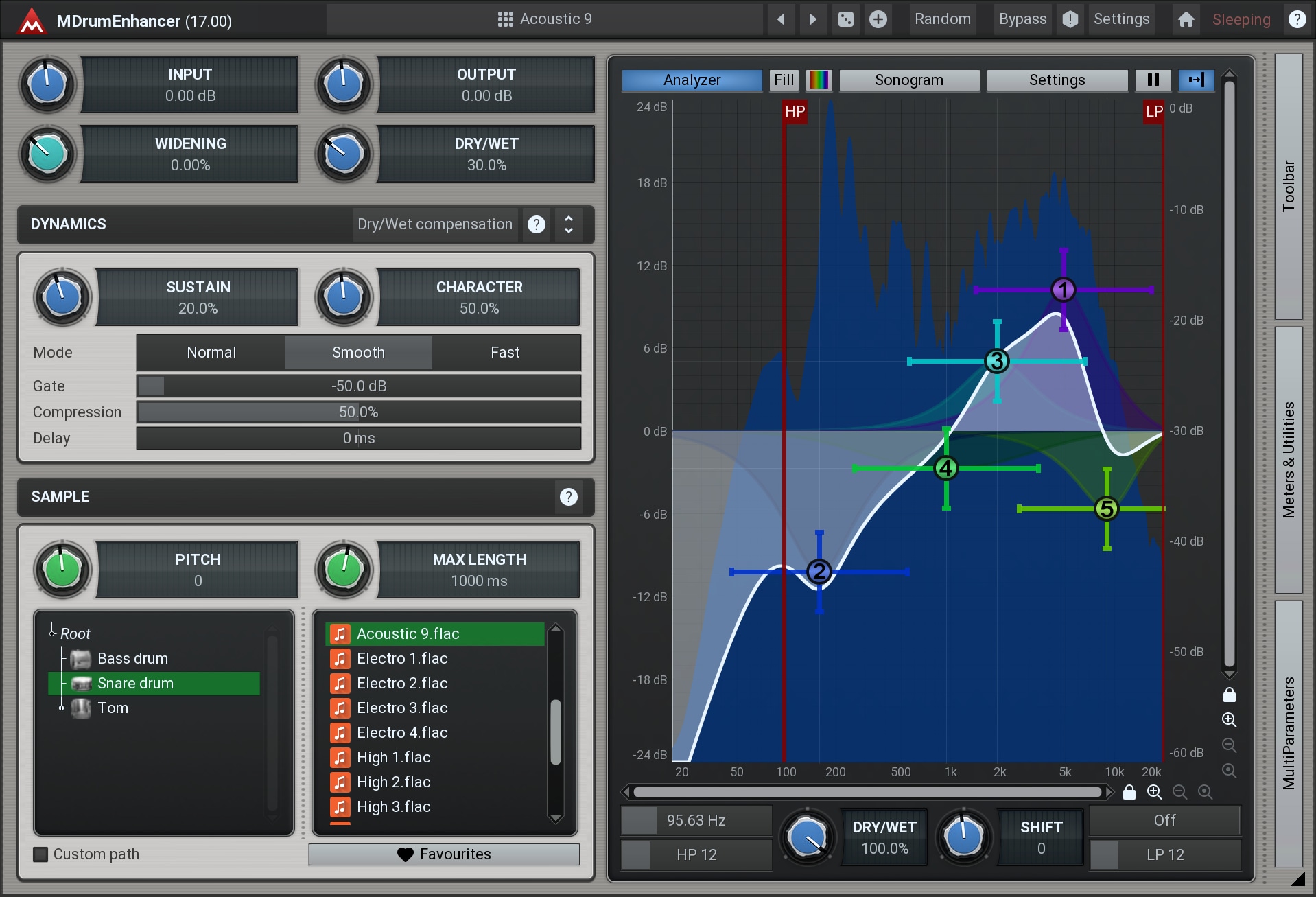This screenshot has width=1316, height=897.
Task: Pause the analyzer display
Action: (1153, 80)
